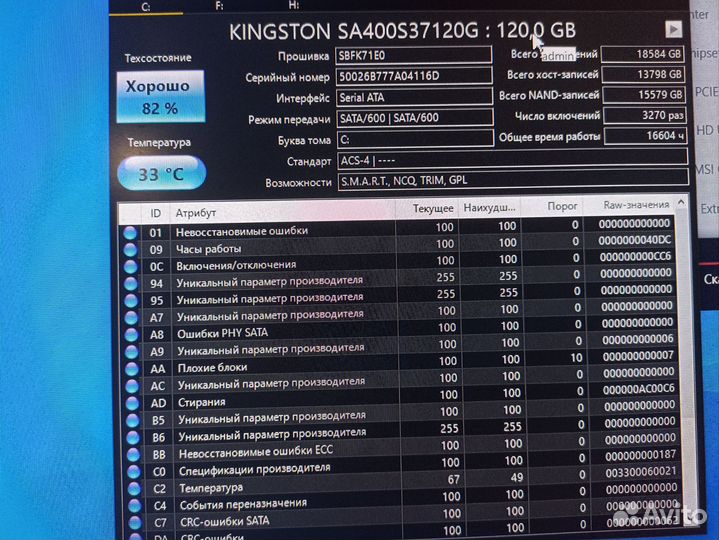719x540 pixels.
Task: Click status icon for attribute A7
Action: 132,318
